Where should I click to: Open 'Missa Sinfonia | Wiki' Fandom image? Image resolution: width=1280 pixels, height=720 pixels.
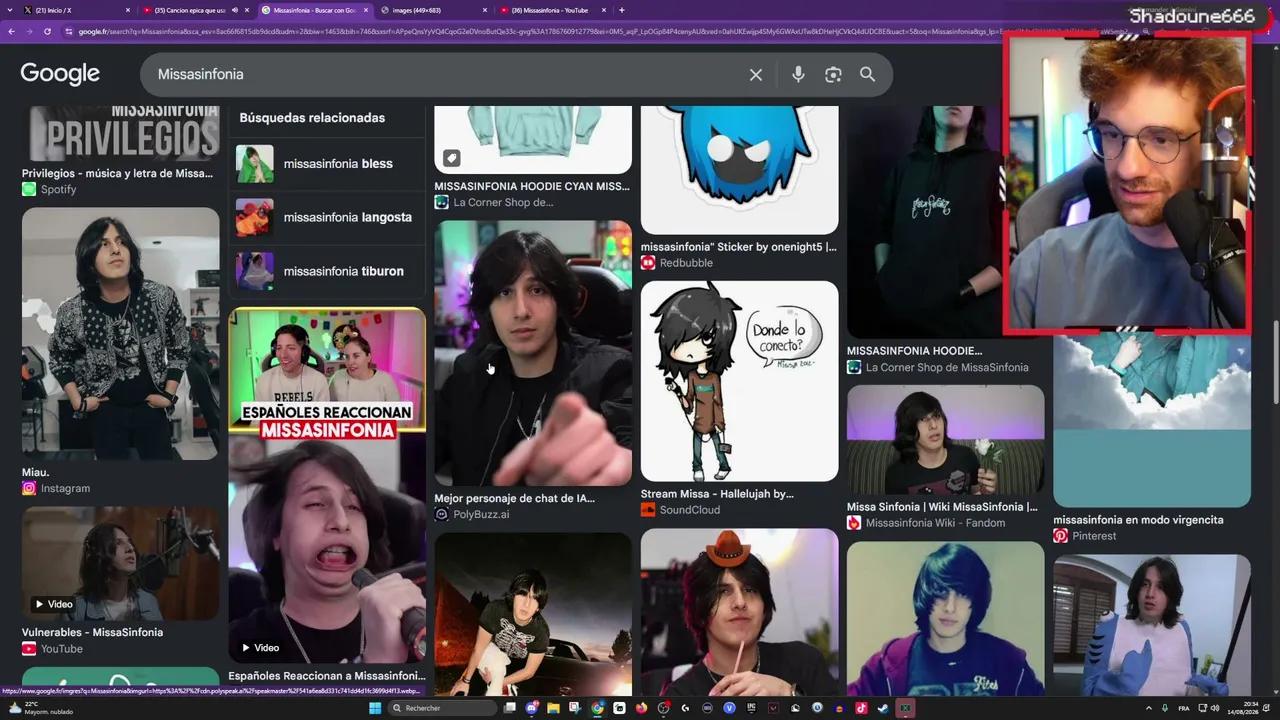[945, 440]
